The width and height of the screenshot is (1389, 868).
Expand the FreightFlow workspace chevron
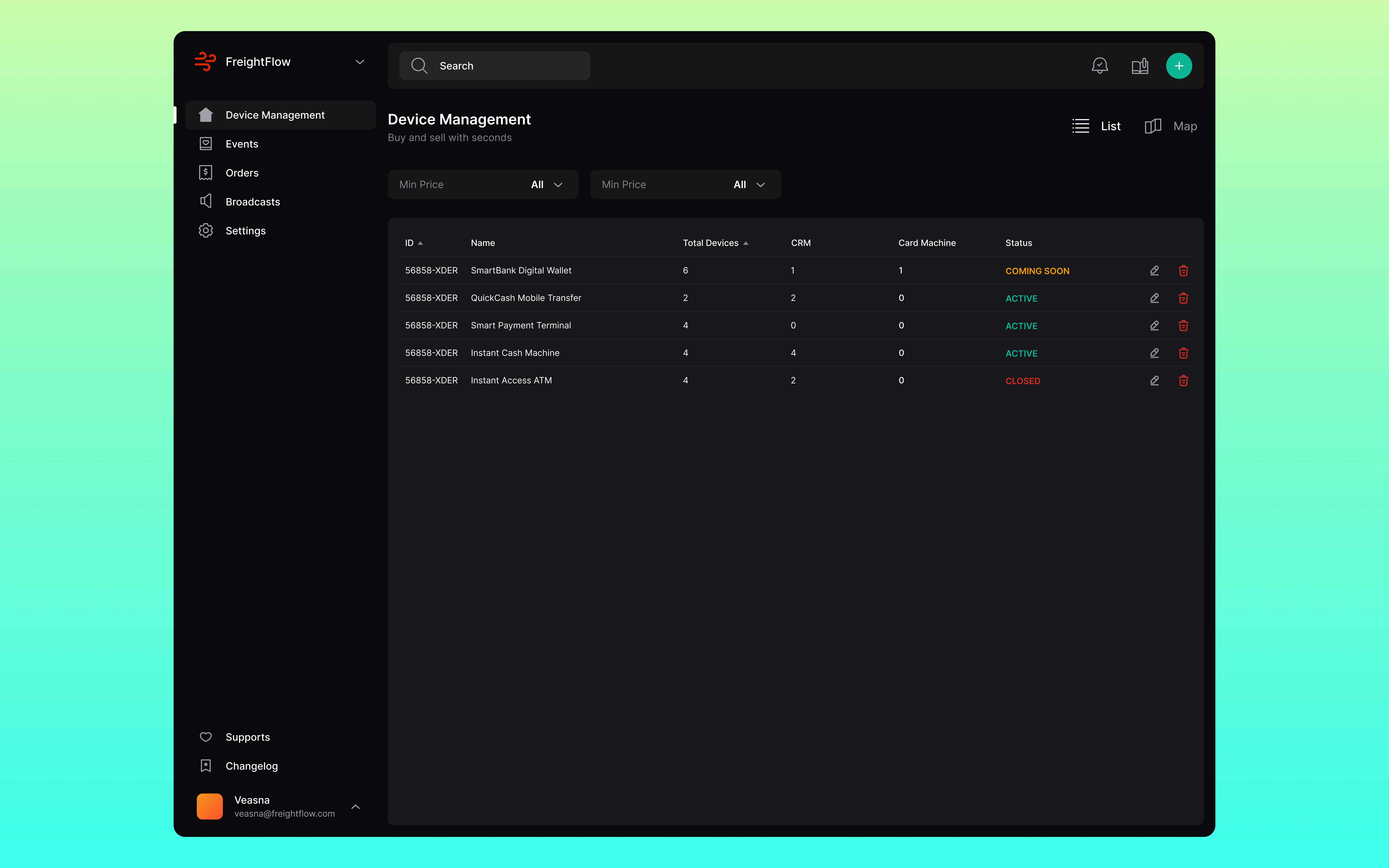[x=360, y=62]
